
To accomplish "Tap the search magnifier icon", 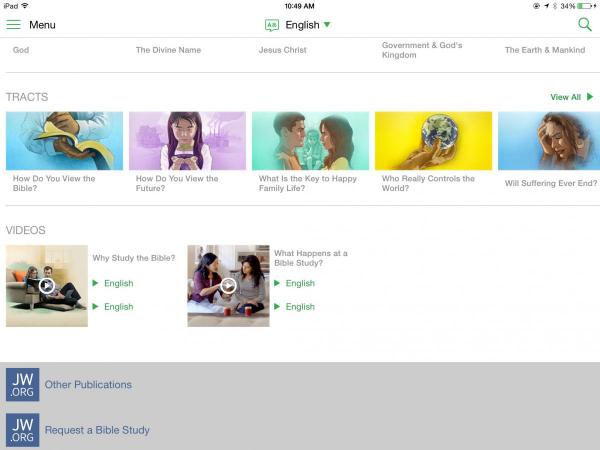I will [585, 25].
